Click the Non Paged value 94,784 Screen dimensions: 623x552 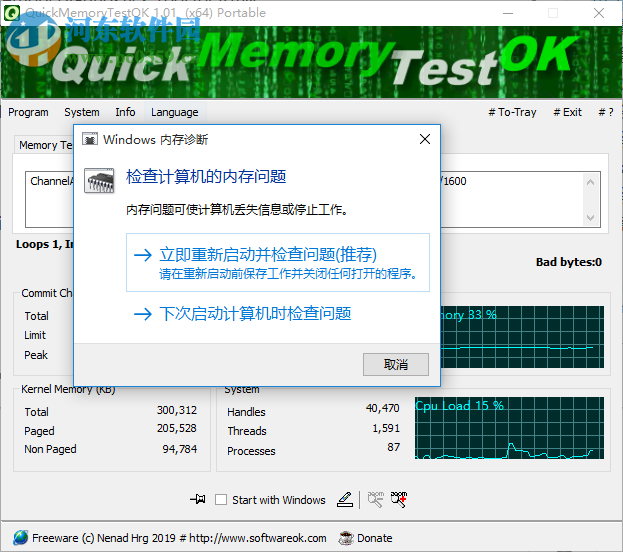(180, 449)
